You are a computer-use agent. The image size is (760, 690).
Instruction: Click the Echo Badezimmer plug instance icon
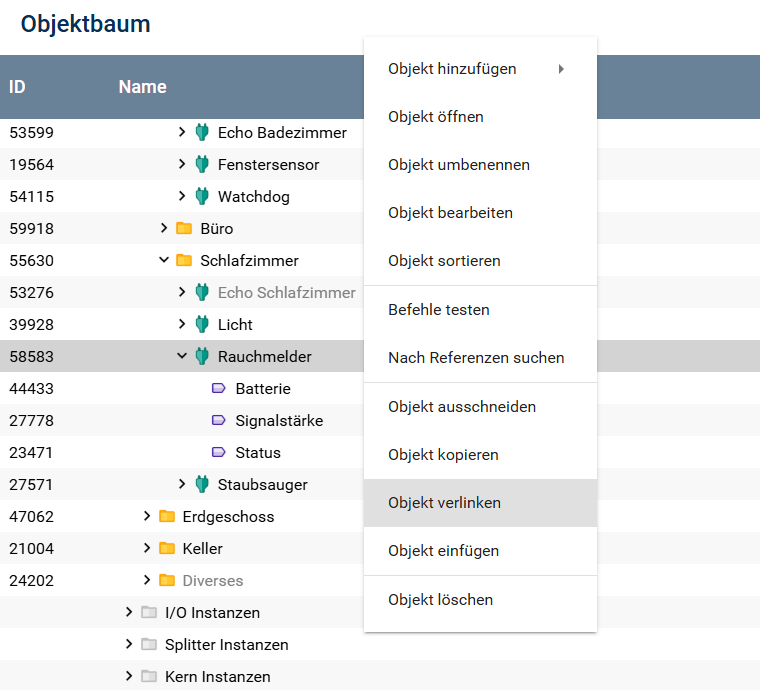click(201, 132)
